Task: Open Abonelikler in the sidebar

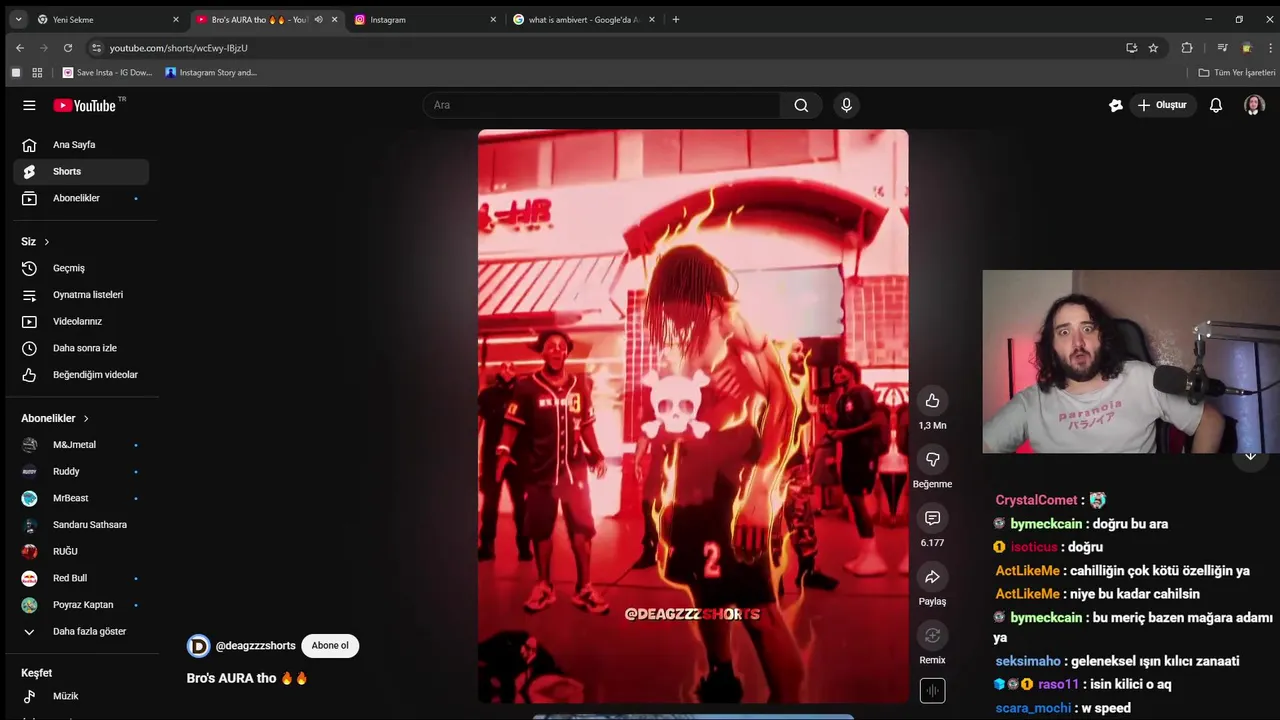Action: (x=81, y=198)
